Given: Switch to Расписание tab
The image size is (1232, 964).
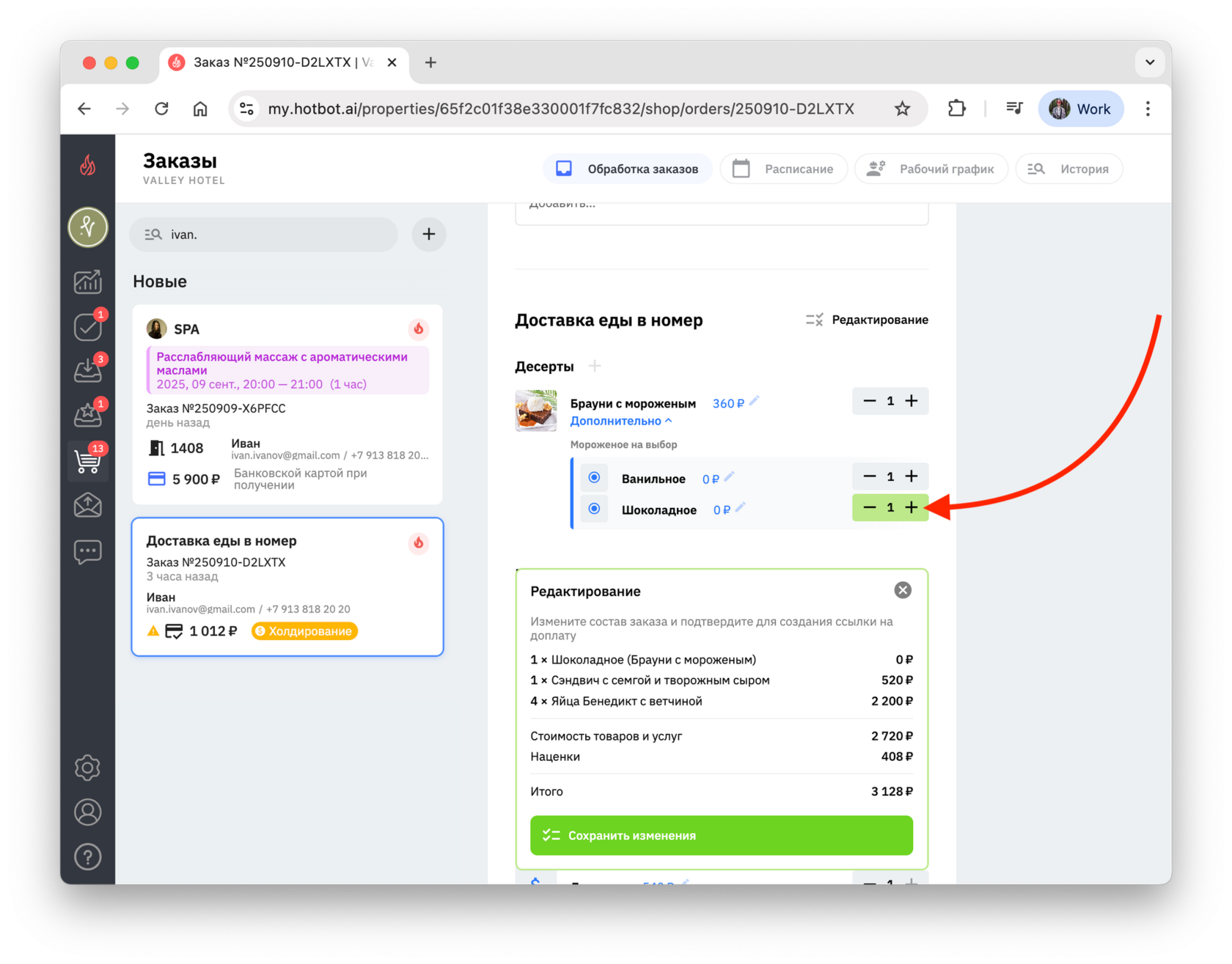Looking at the screenshot, I should (x=783, y=169).
